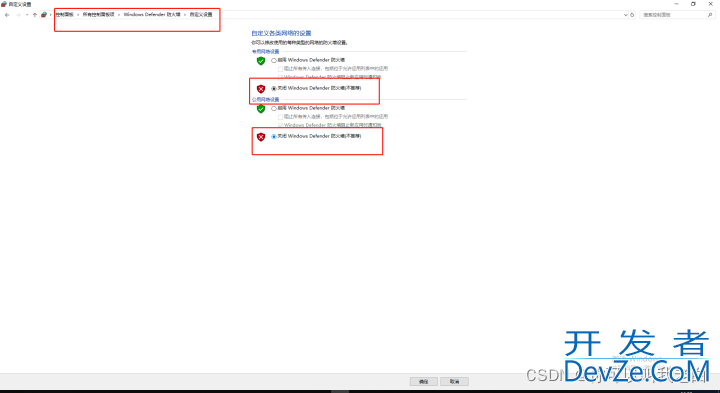Close the 自定义设置 window
720x393 pixels.
coord(710,4)
